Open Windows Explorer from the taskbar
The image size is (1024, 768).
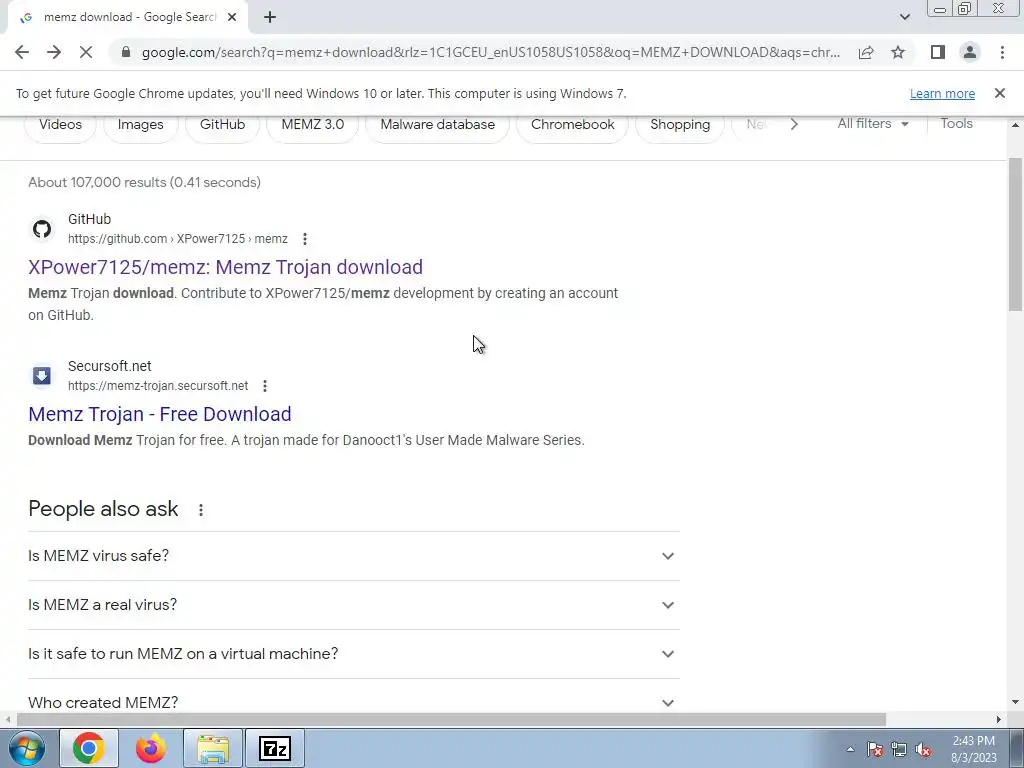213,748
